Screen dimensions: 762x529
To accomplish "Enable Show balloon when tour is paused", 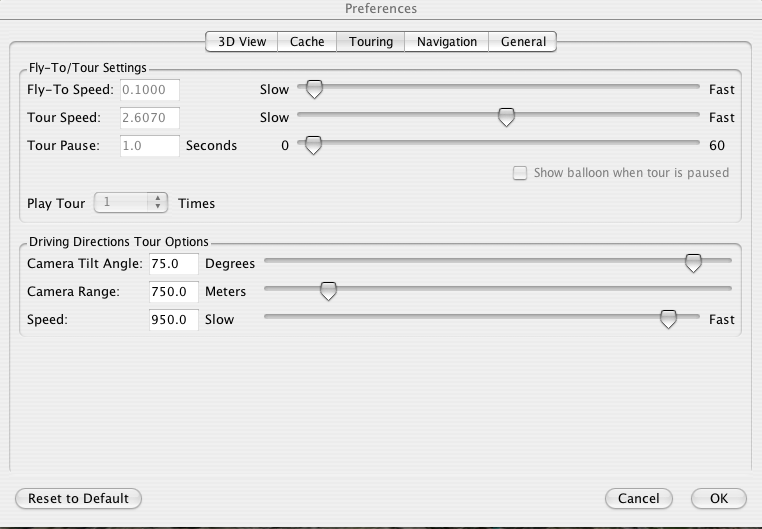I will [520, 173].
